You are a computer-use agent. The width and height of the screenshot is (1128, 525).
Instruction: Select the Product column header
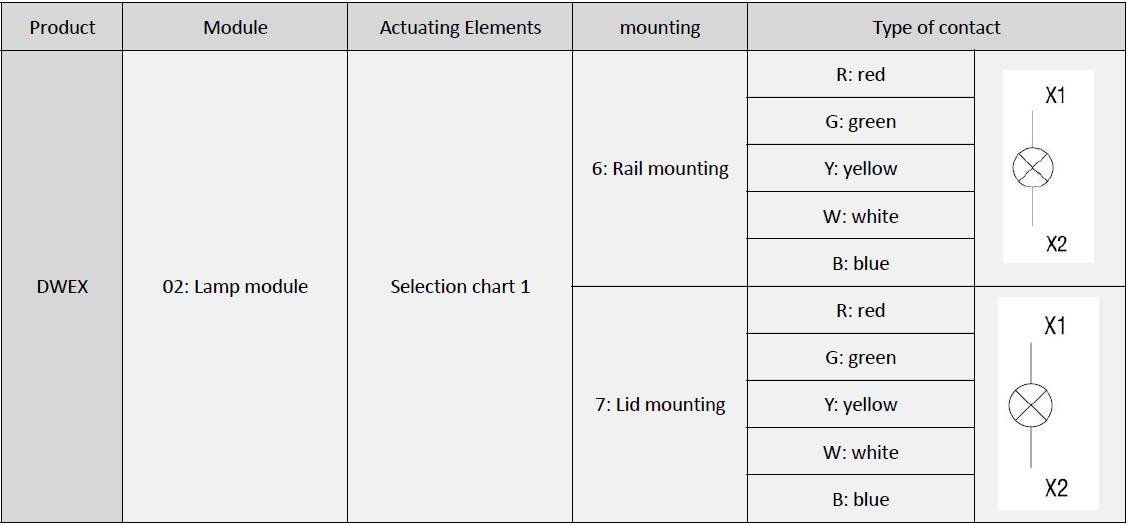[62, 27]
